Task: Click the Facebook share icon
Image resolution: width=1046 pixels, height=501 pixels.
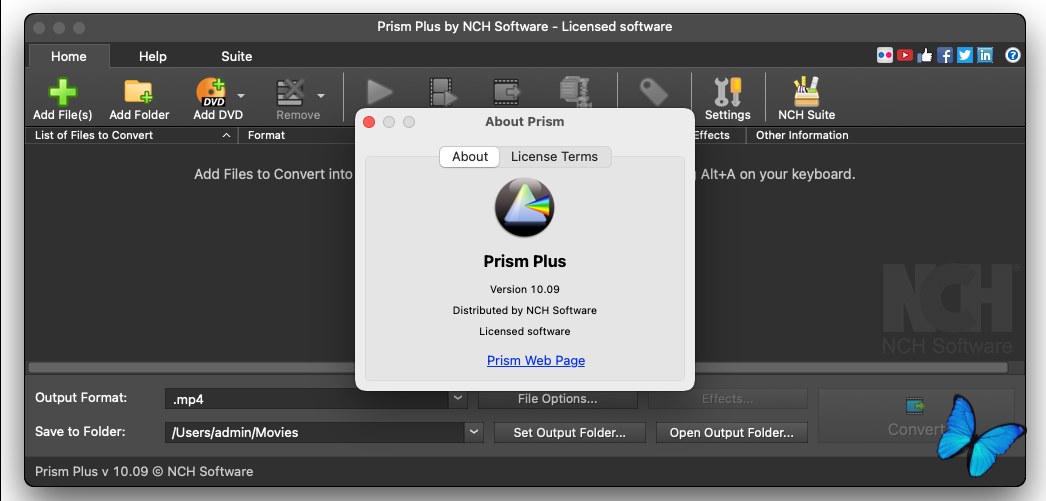Action: (944, 56)
